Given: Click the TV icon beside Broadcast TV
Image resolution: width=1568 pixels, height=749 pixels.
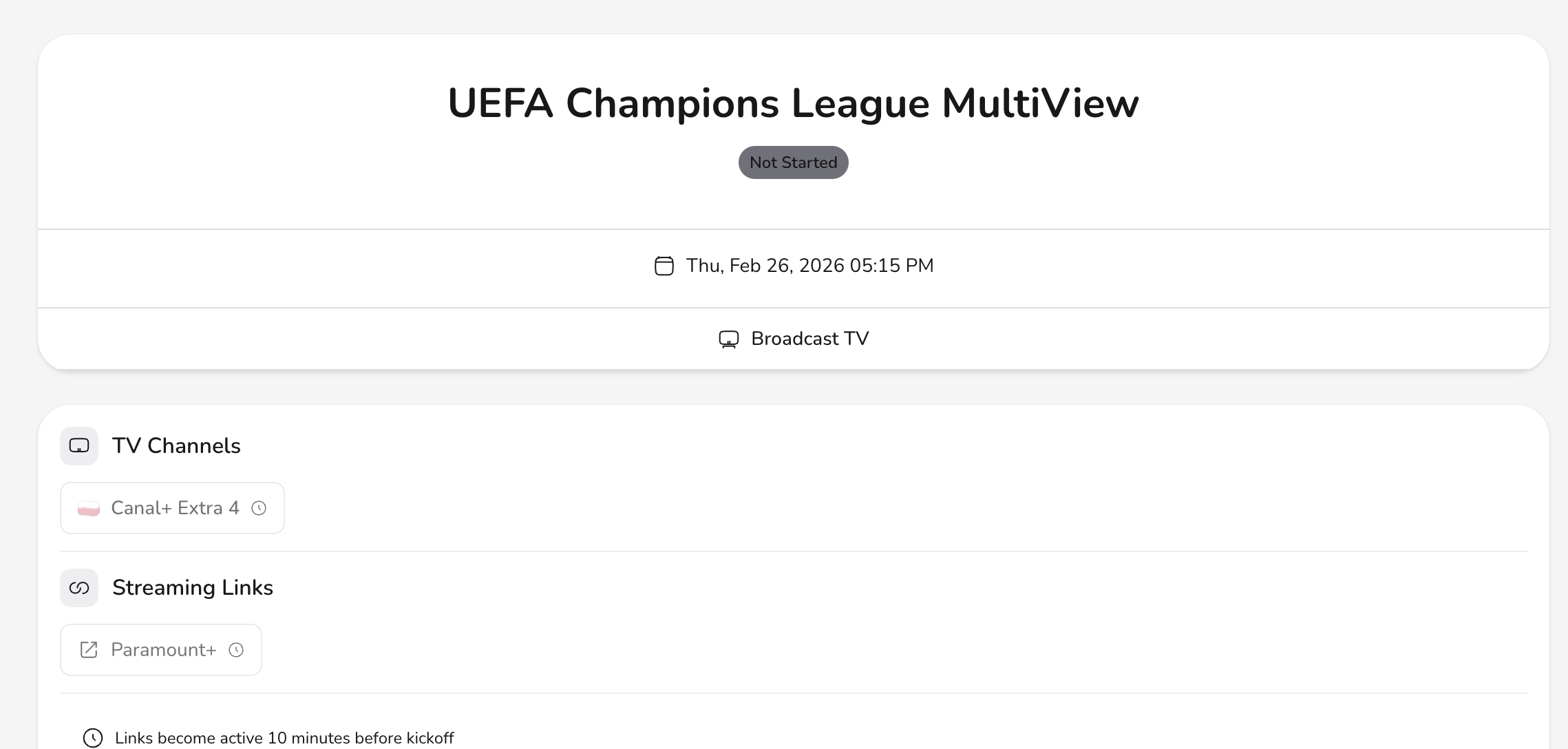Looking at the screenshot, I should (x=728, y=339).
